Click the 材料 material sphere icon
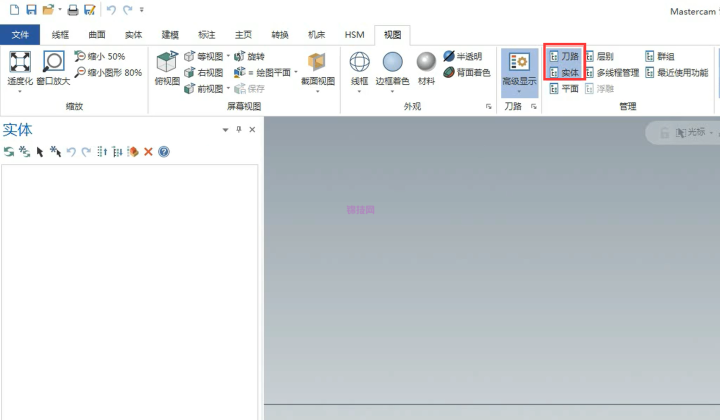 click(426, 62)
